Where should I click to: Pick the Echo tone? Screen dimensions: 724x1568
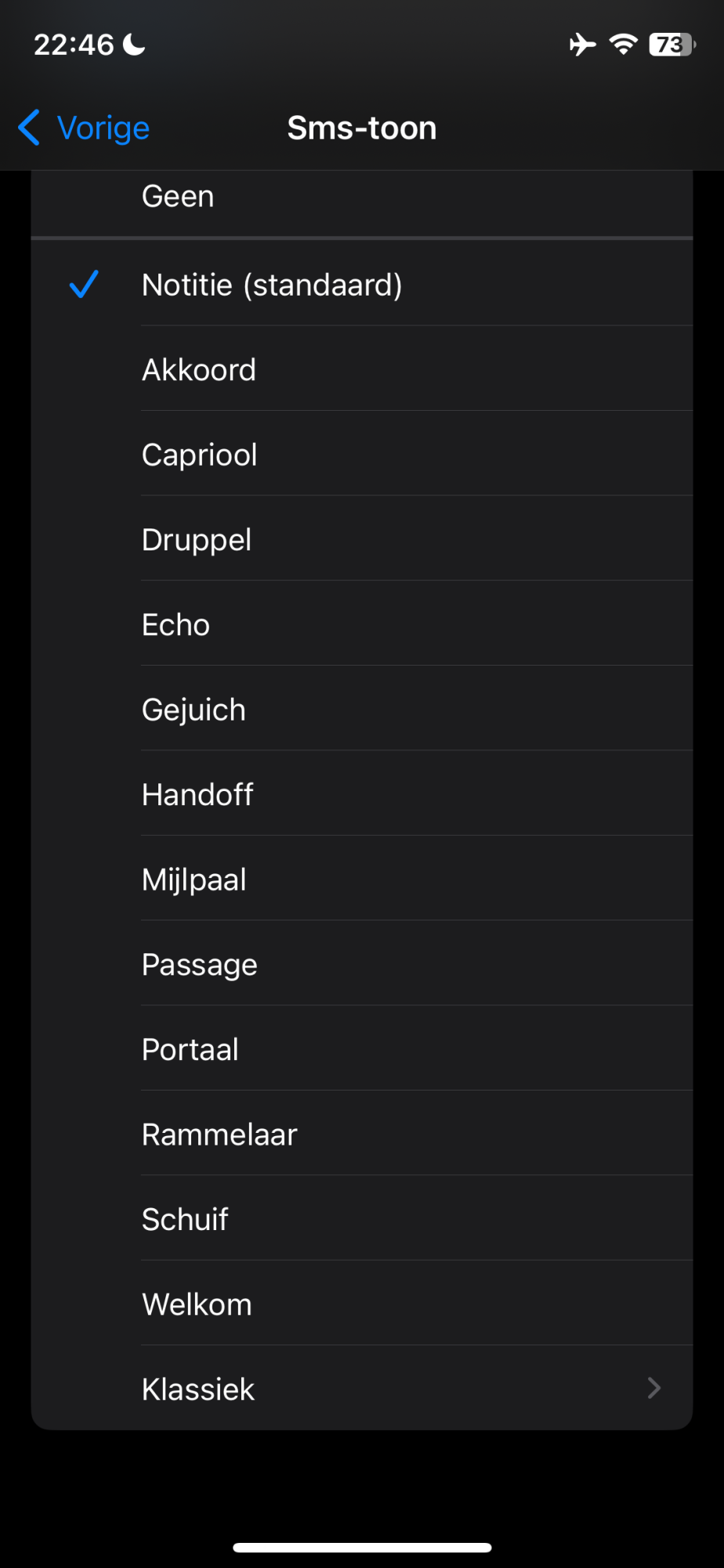176,625
